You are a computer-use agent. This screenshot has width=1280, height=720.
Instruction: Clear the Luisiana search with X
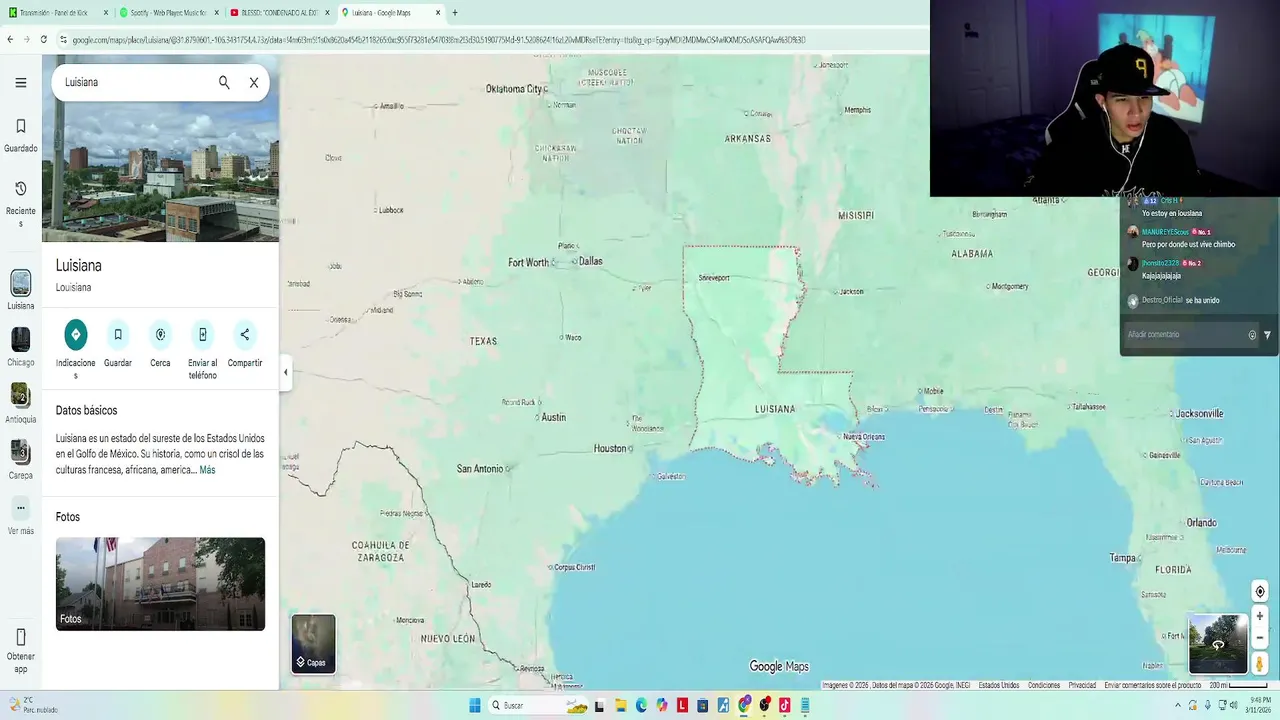[254, 82]
